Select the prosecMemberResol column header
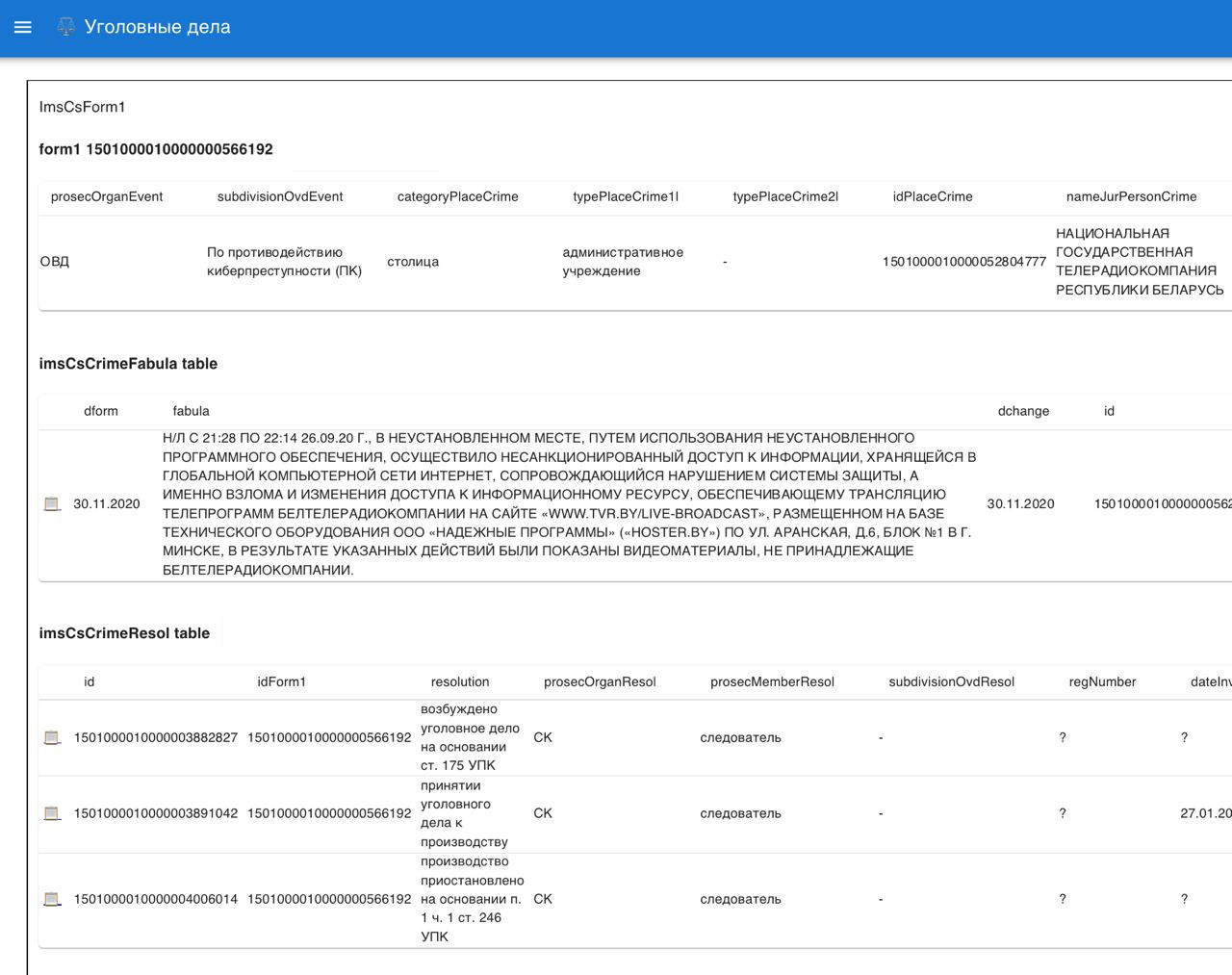The height and width of the screenshot is (975, 1232). click(x=772, y=681)
